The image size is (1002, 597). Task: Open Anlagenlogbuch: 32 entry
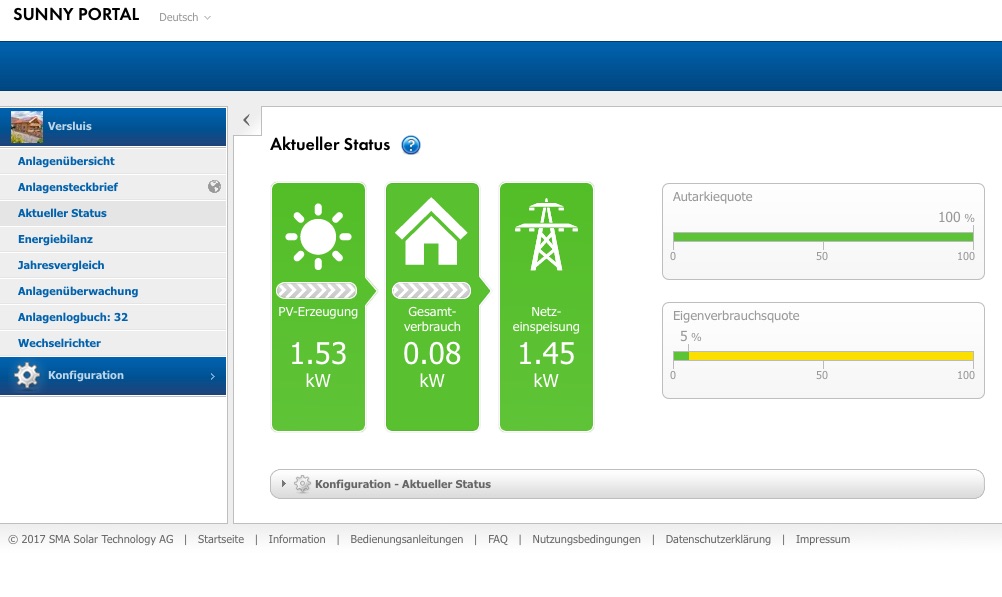[72, 317]
